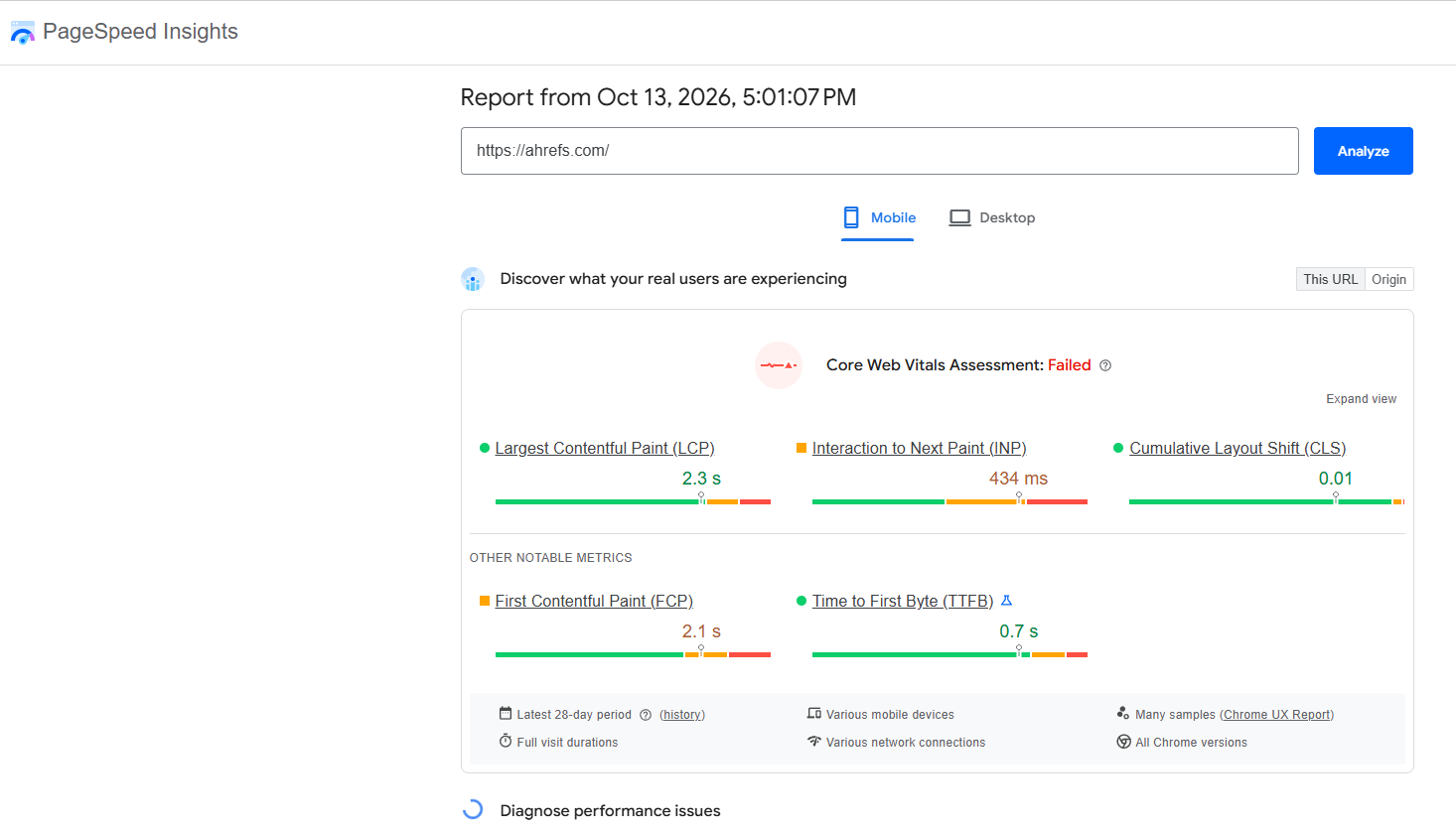Click the CLS distribution bar
Image resolution: width=1456 pixels, height=833 pixels.
pyautogui.click(x=1266, y=501)
